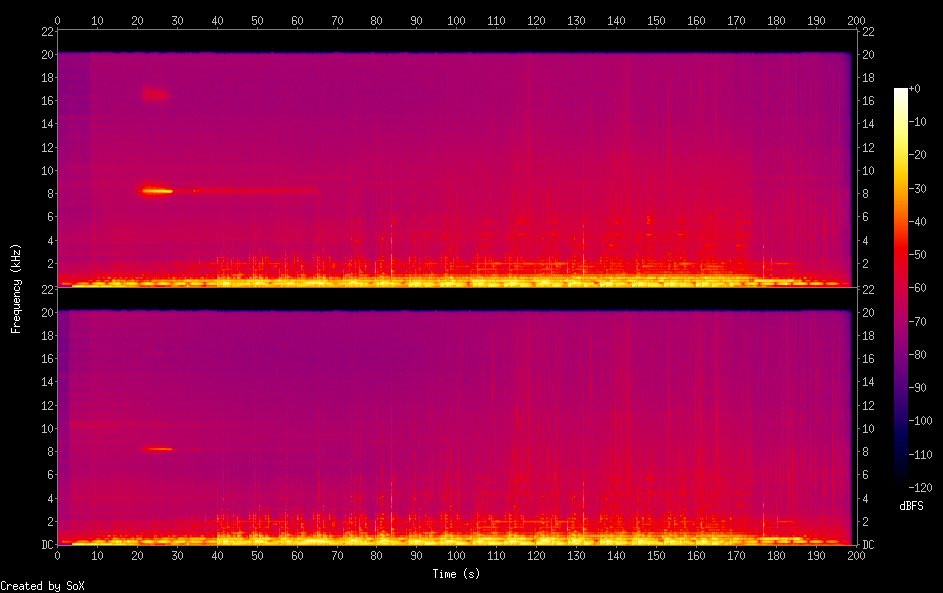Click the +0 label on the color scale
Image resolution: width=943 pixels, height=593 pixels.
[915, 89]
